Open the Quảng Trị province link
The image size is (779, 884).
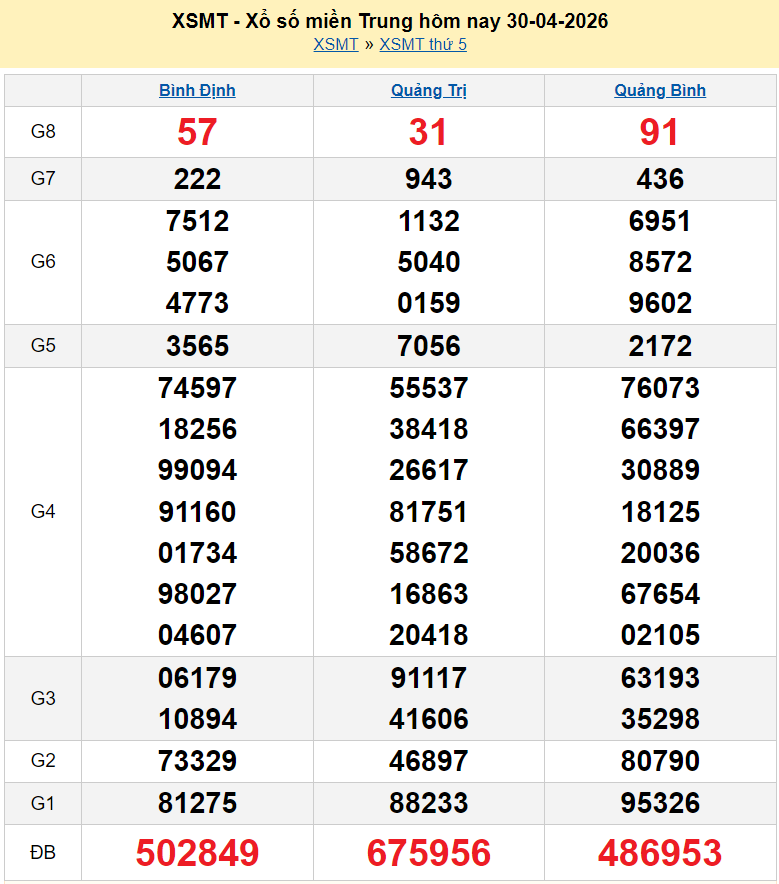pyautogui.click(x=429, y=90)
